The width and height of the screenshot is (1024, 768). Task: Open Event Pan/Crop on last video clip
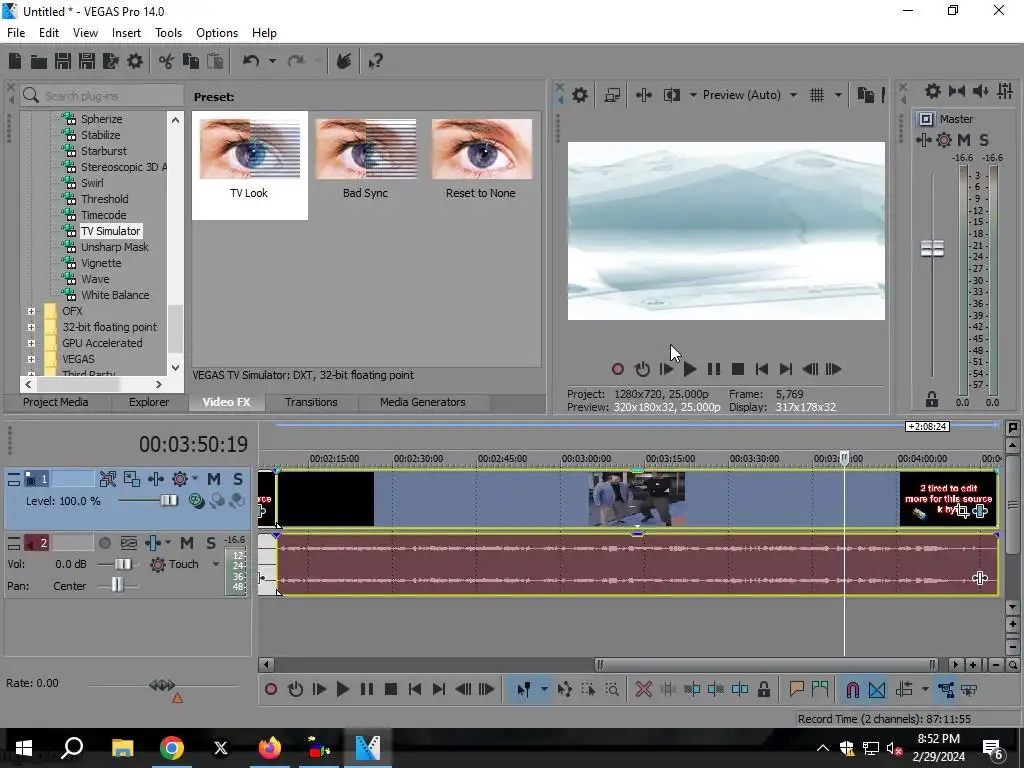962,511
